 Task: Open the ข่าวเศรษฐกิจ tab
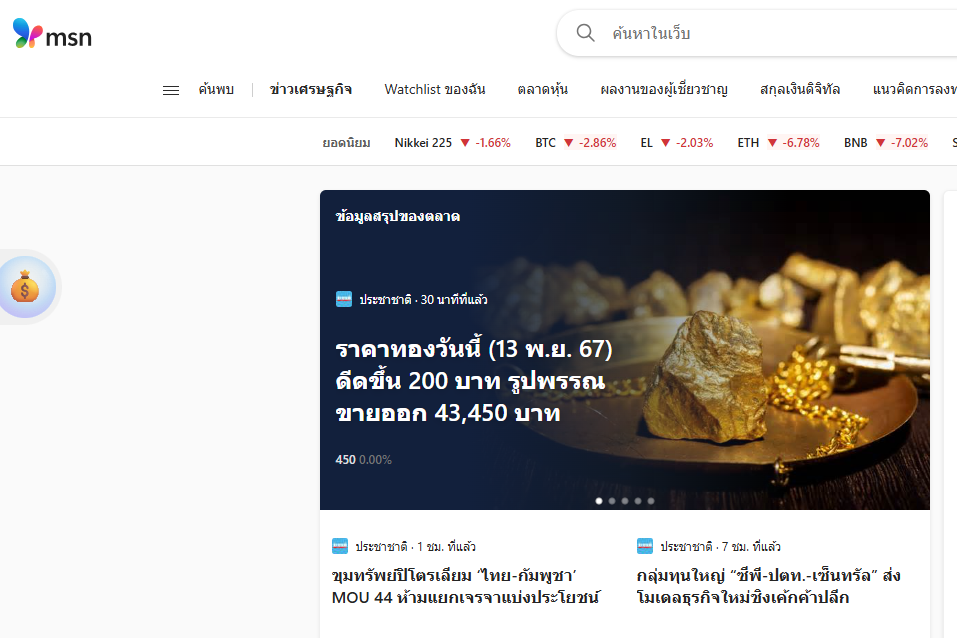310,90
